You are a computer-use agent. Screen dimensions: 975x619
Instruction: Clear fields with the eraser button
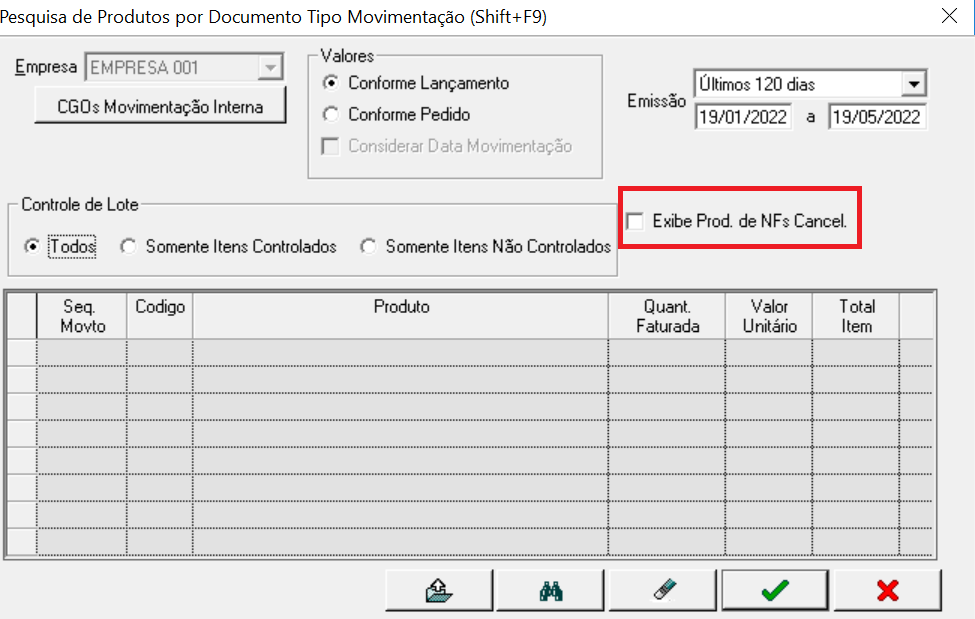point(663,590)
